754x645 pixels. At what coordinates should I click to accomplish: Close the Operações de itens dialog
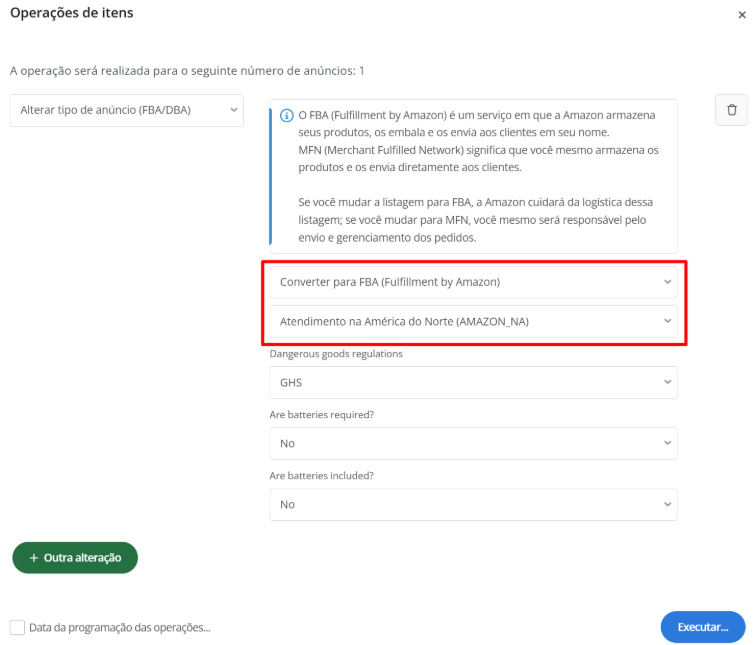[739, 15]
